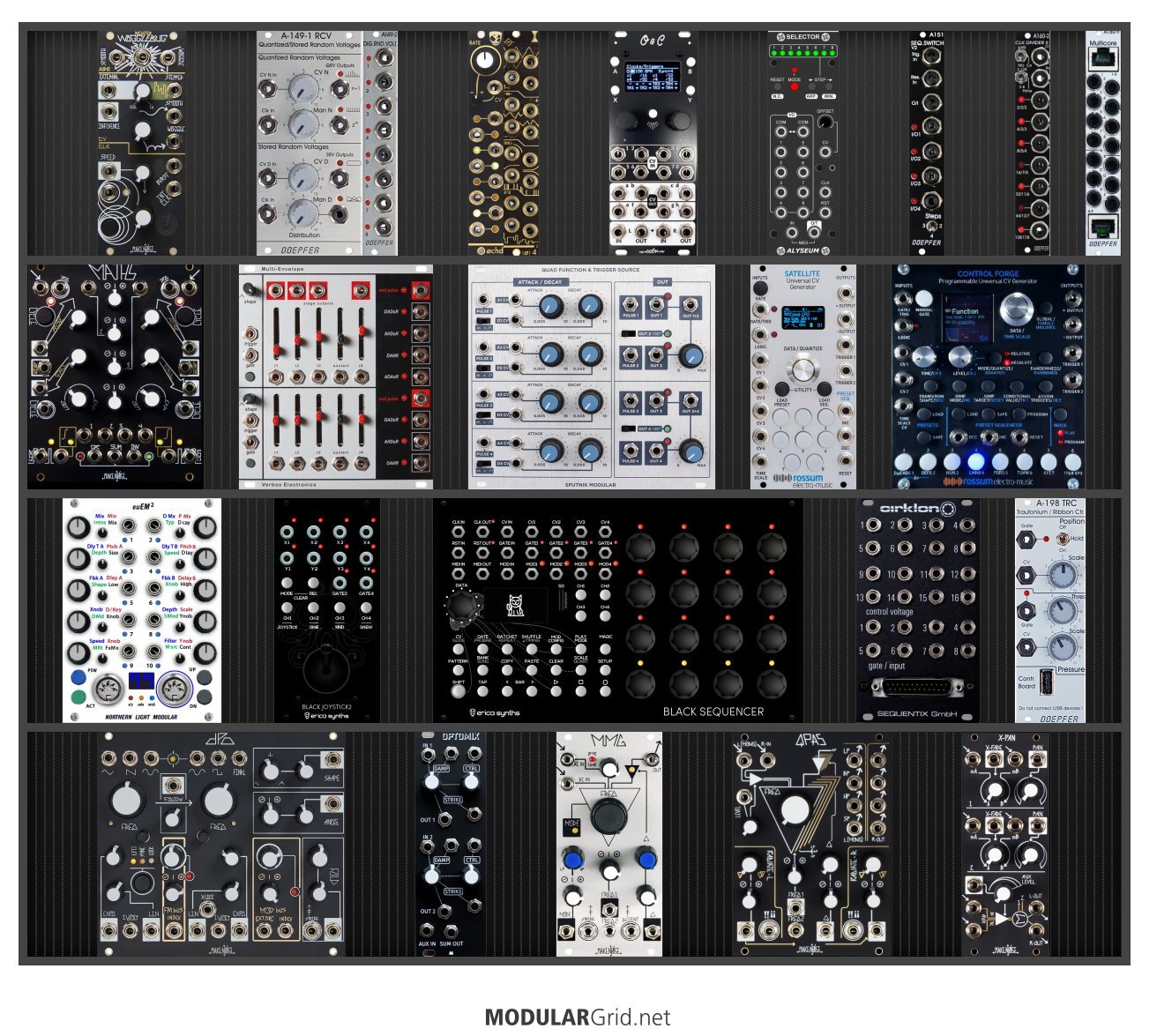Viewport: 1157px width, 1036px height.
Task: Push the MANUAL GATE button on Control Forge
Action: point(923,300)
